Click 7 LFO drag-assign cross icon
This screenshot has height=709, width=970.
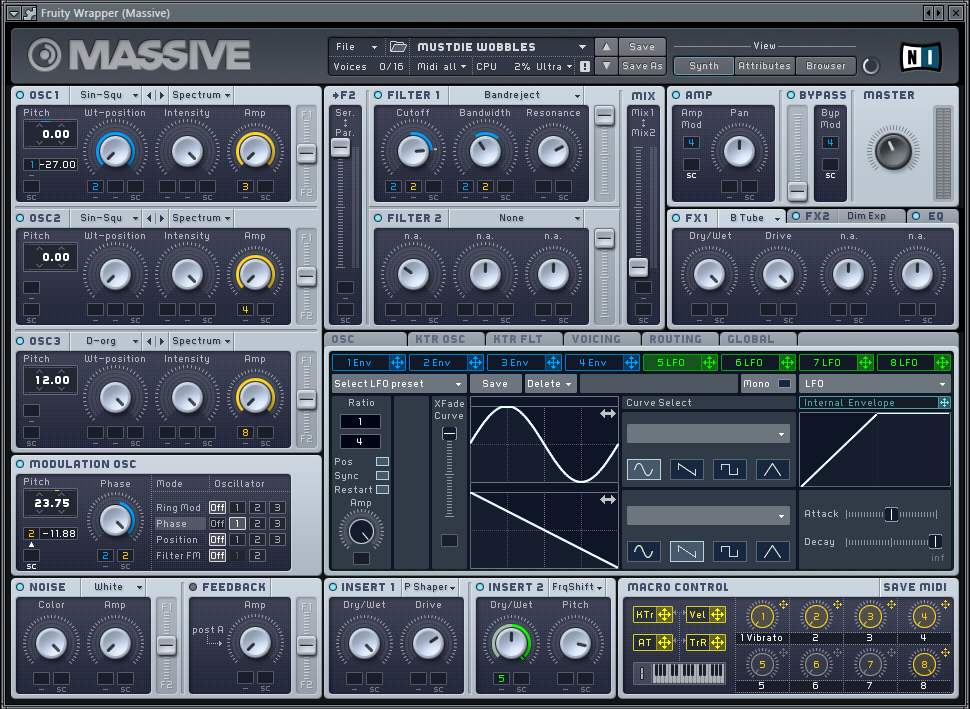pos(865,363)
